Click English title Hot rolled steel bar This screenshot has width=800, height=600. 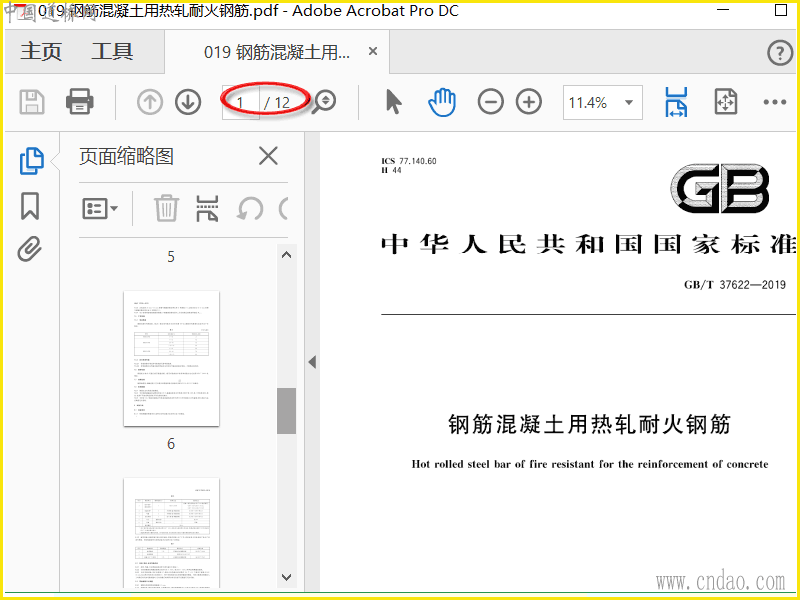point(590,464)
